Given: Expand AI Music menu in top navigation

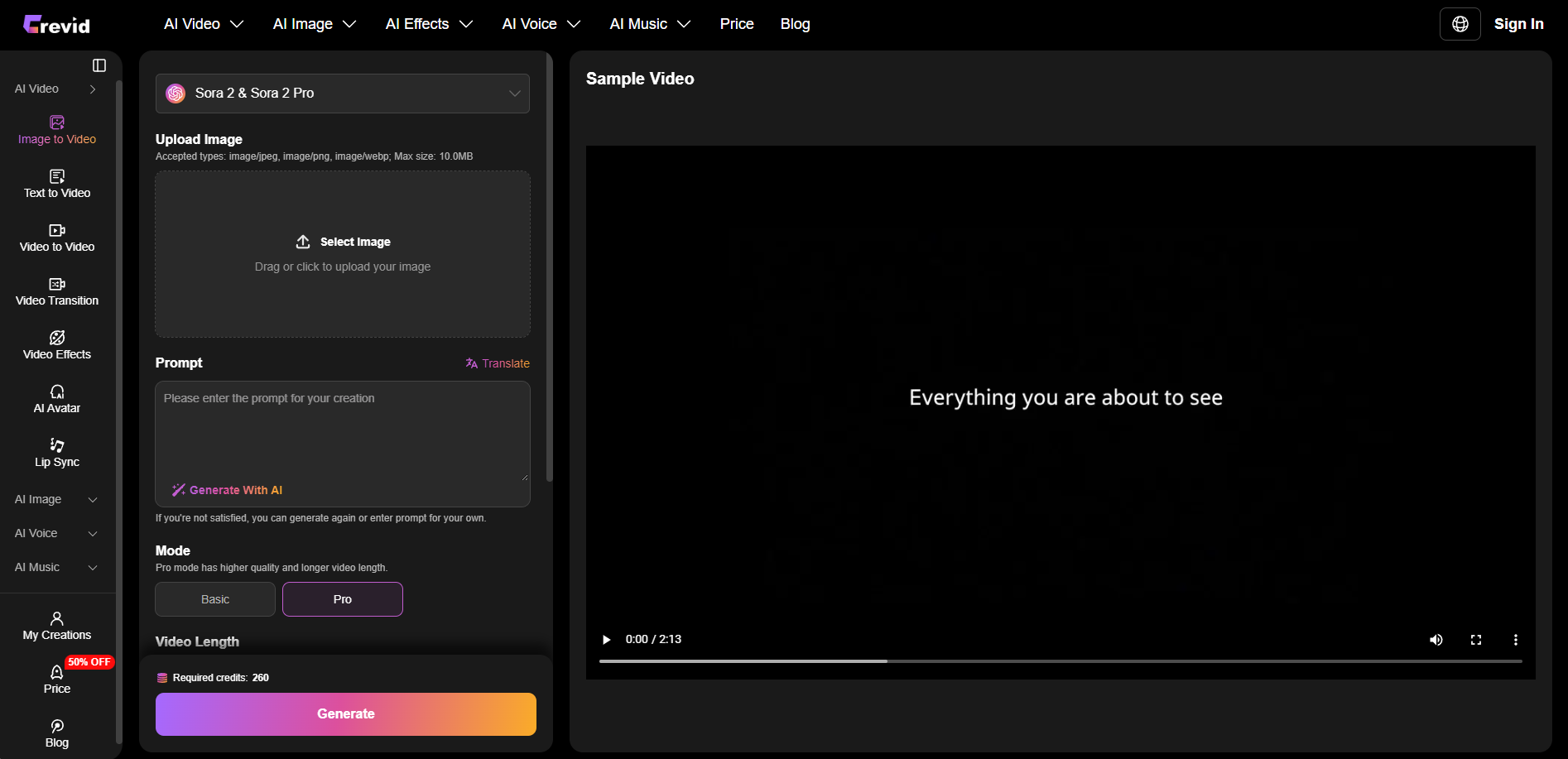Looking at the screenshot, I should click(650, 24).
